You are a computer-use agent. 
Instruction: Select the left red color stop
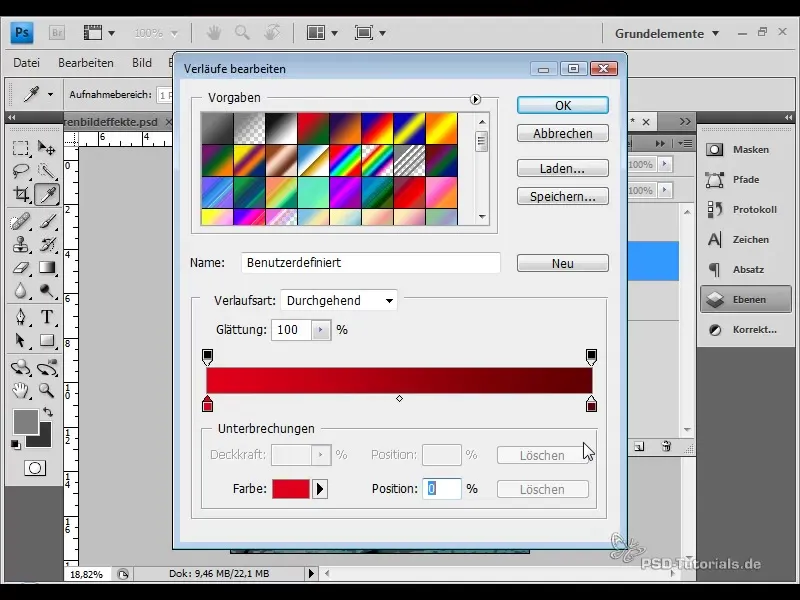(207, 404)
